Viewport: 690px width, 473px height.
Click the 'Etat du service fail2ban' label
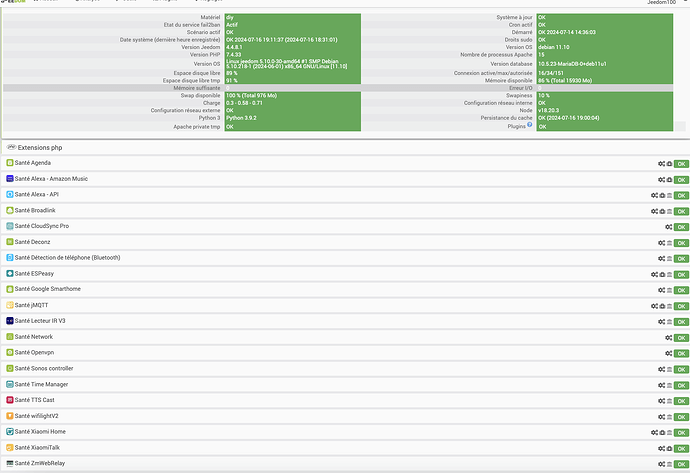pos(192,25)
